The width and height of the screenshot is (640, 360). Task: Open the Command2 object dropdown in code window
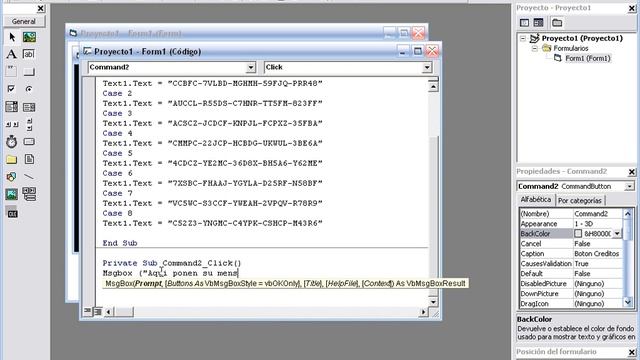pyautogui.click(x=251, y=67)
